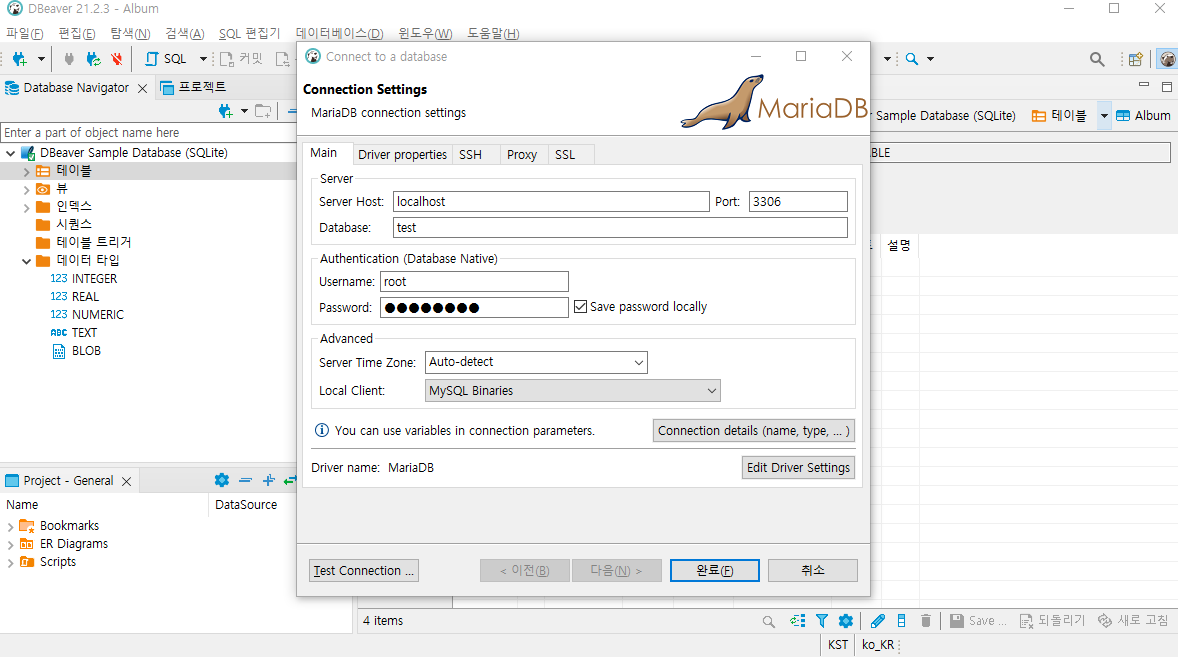Click the collapse all minus icon in Project panel
The image size is (1178, 657).
click(245, 480)
